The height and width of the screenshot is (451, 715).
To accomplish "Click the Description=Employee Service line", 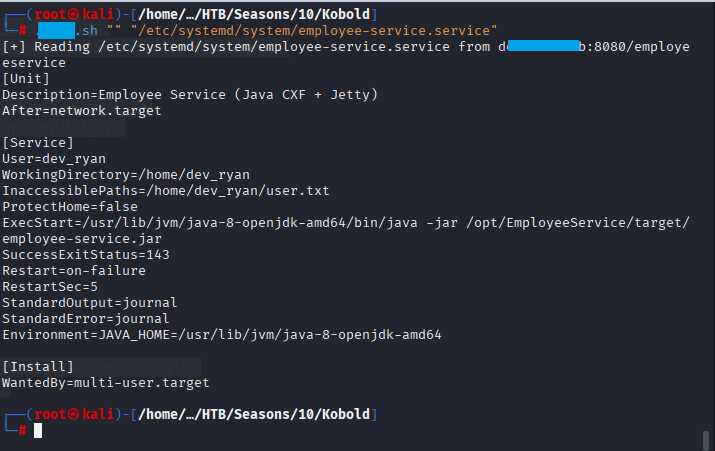I will [x=186, y=94].
